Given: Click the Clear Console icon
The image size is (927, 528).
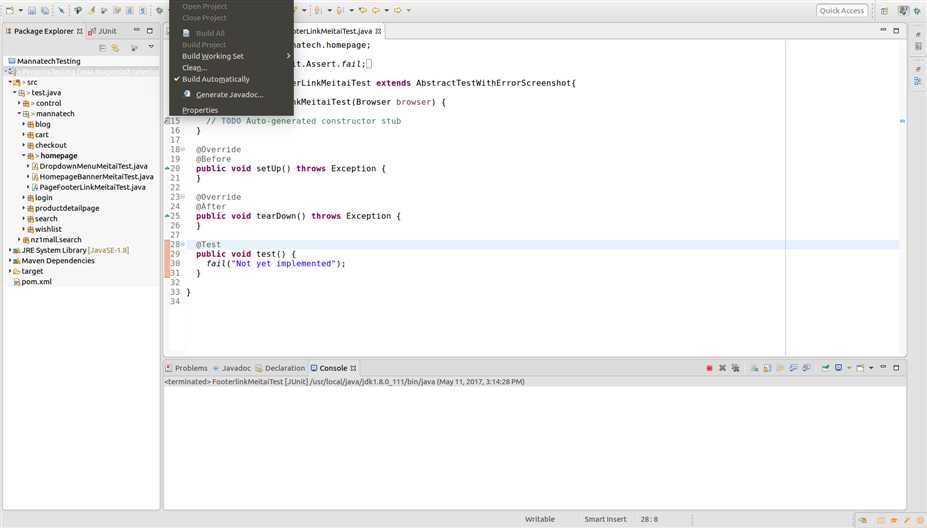Looking at the screenshot, I should tap(755, 368).
